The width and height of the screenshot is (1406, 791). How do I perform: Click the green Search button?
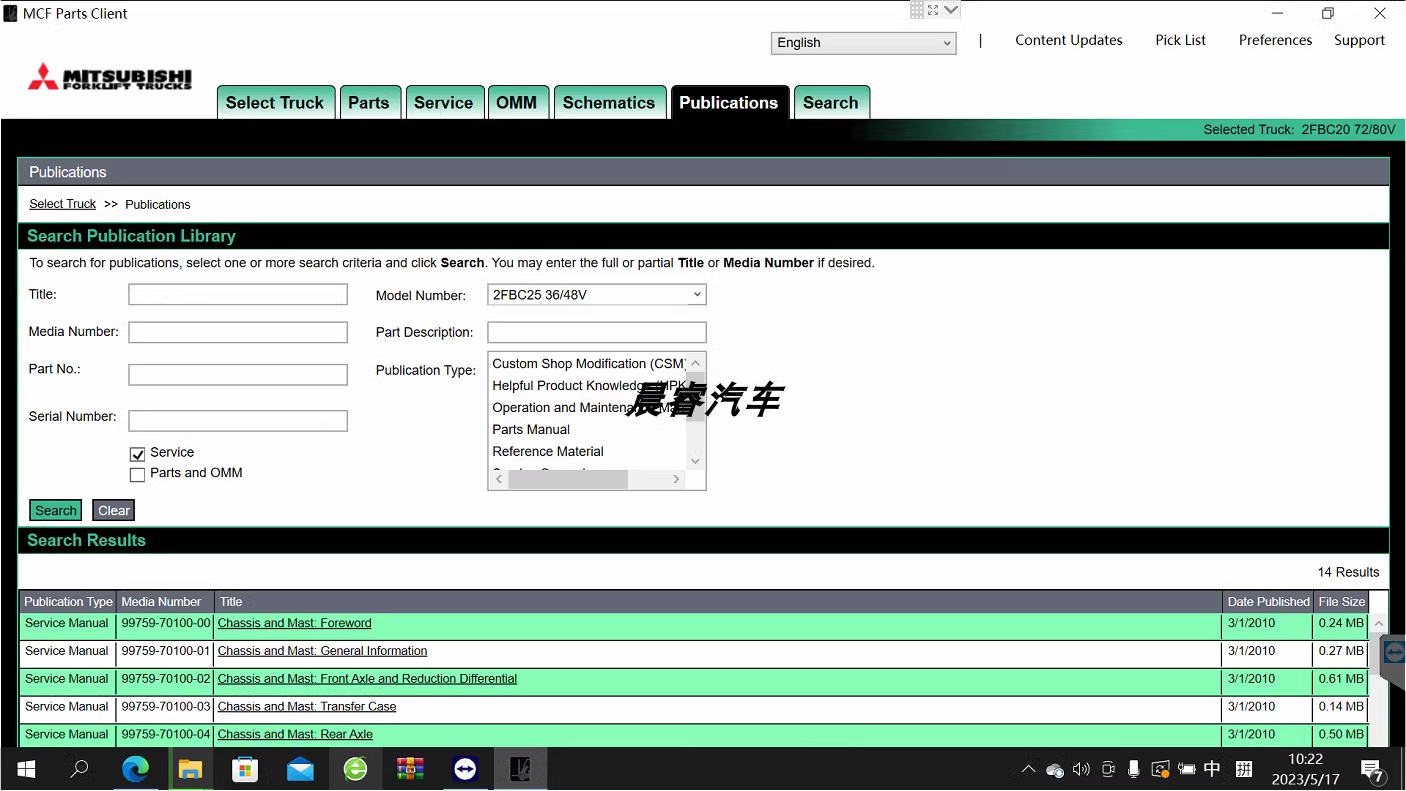click(56, 511)
